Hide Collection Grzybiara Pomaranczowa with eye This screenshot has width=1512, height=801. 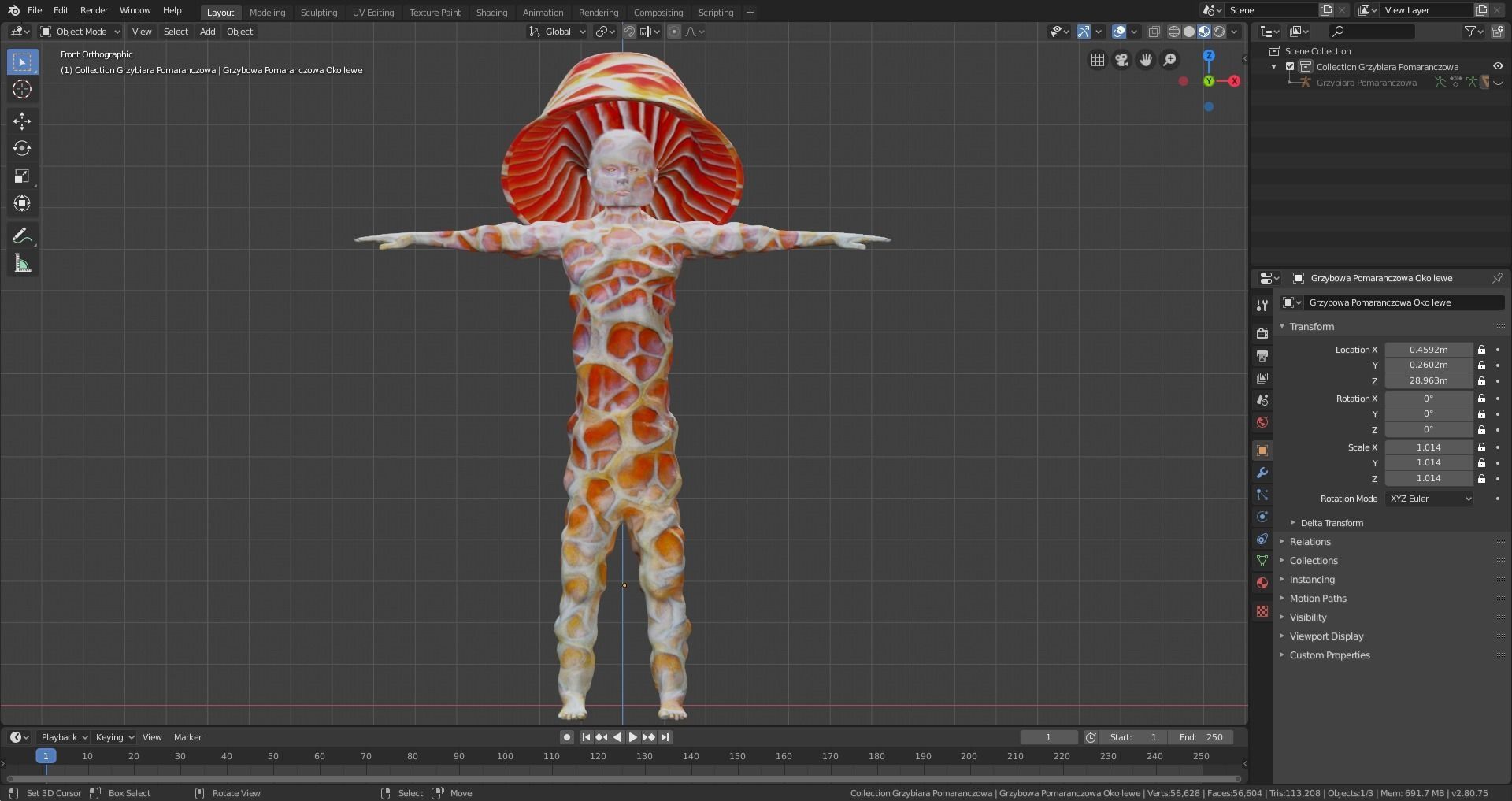pyautogui.click(x=1498, y=67)
